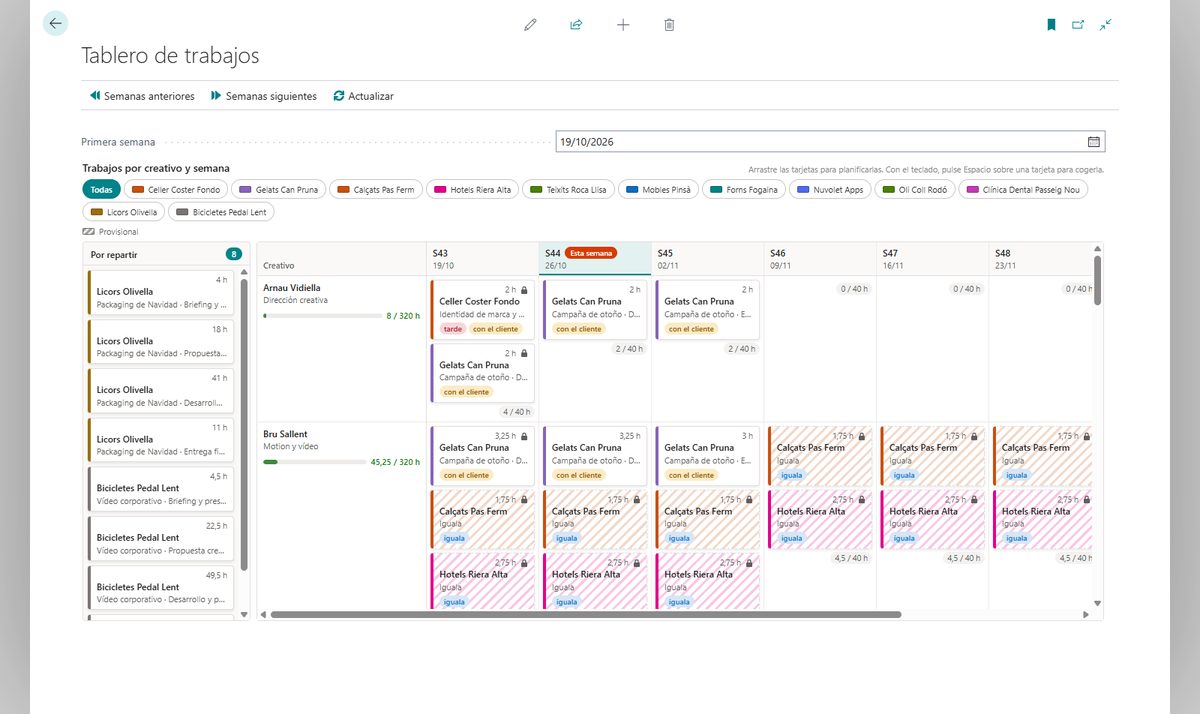Viewport: 1200px width, 714px height.
Task: Open page in new window icon
Action: 1078,24
